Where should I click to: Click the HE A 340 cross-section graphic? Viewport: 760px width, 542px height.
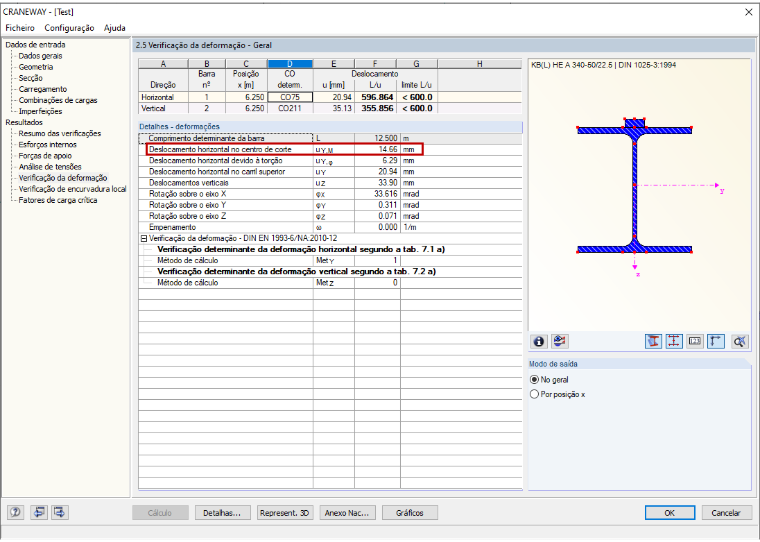click(634, 185)
